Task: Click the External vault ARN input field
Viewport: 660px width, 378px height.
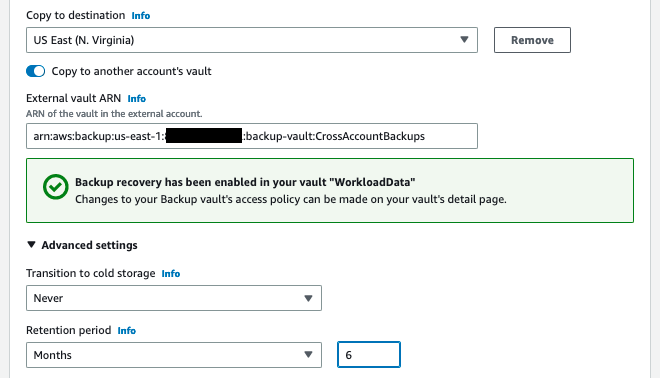Action: click(x=252, y=136)
